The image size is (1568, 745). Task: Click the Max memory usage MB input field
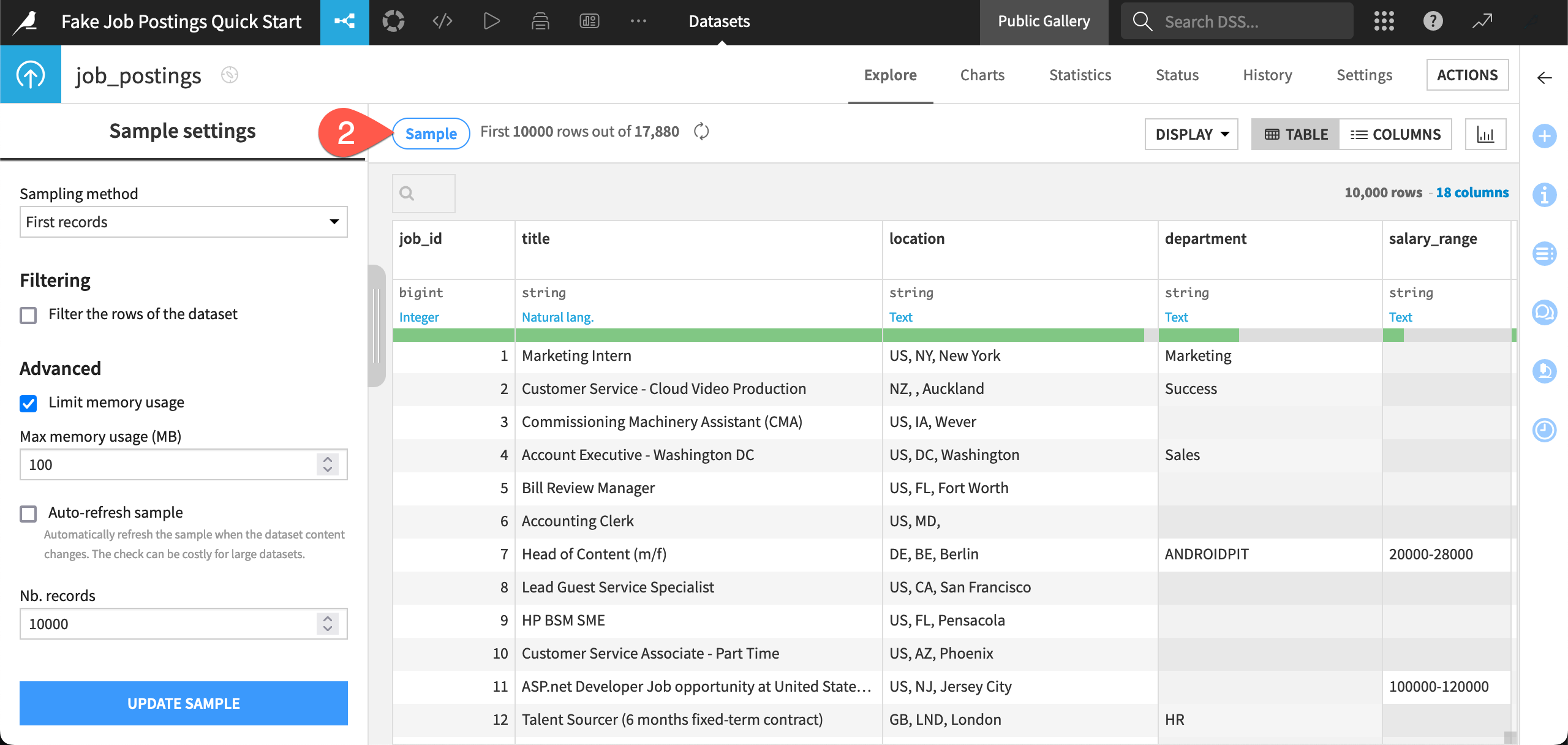click(182, 463)
